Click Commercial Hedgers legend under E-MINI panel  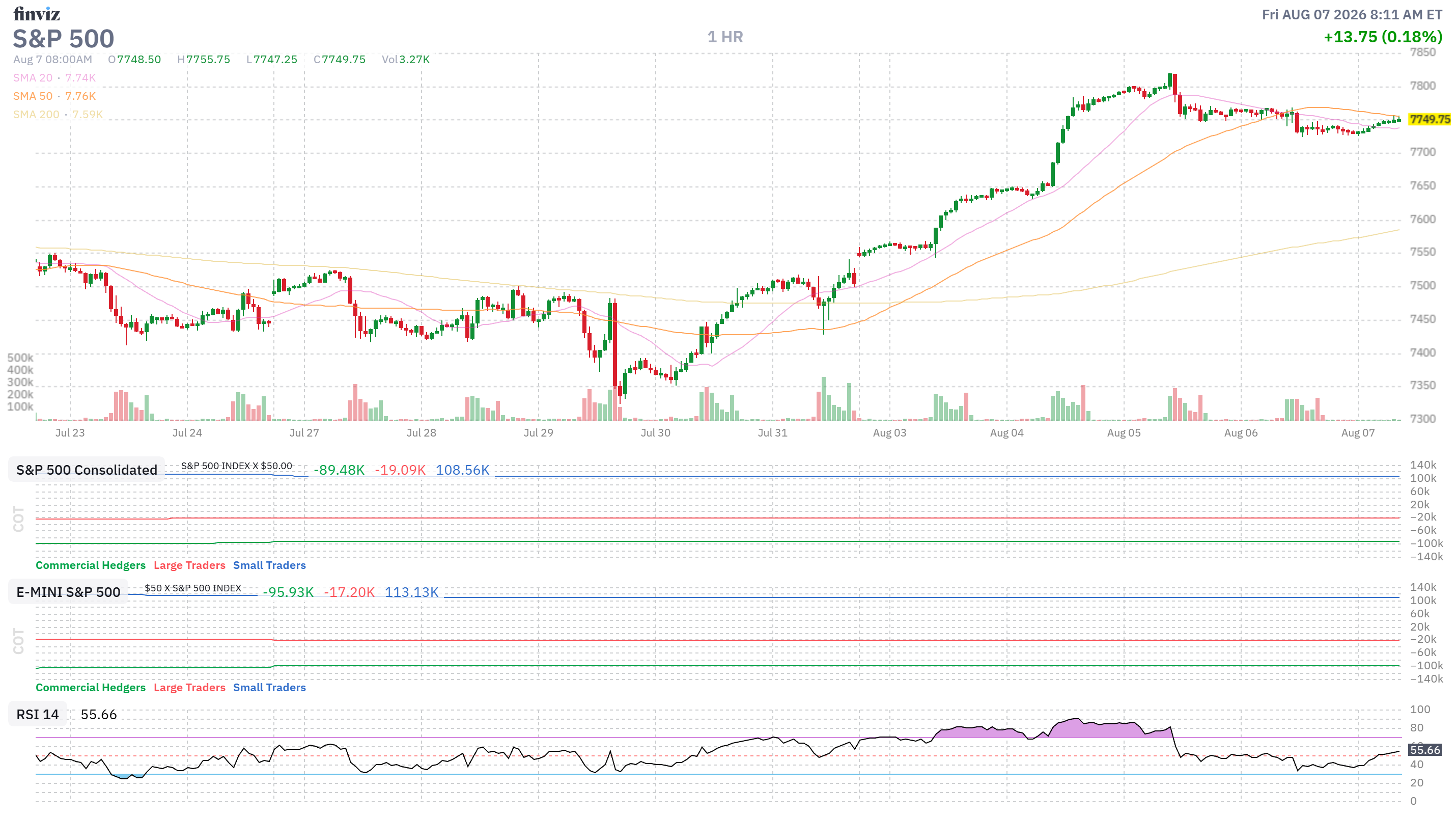point(91,688)
